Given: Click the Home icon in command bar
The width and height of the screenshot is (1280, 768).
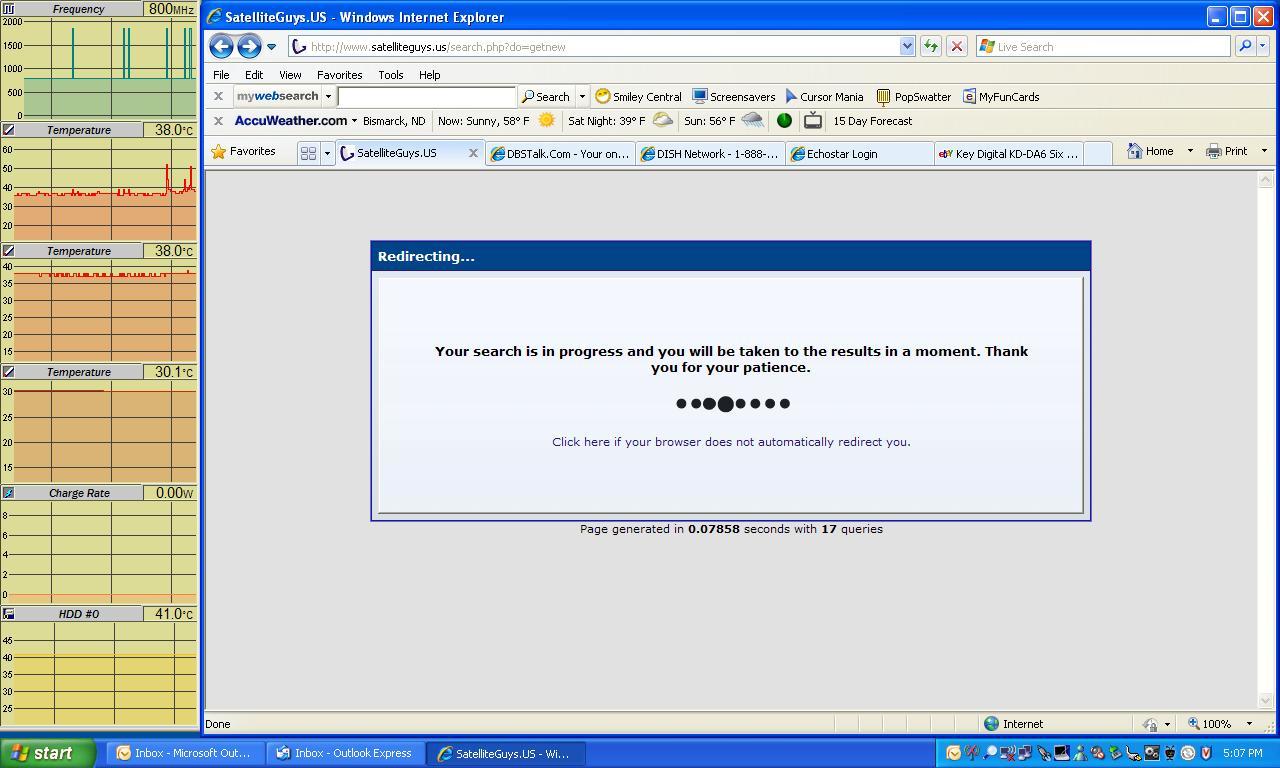Looking at the screenshot, I should (x=1149, y=151).
